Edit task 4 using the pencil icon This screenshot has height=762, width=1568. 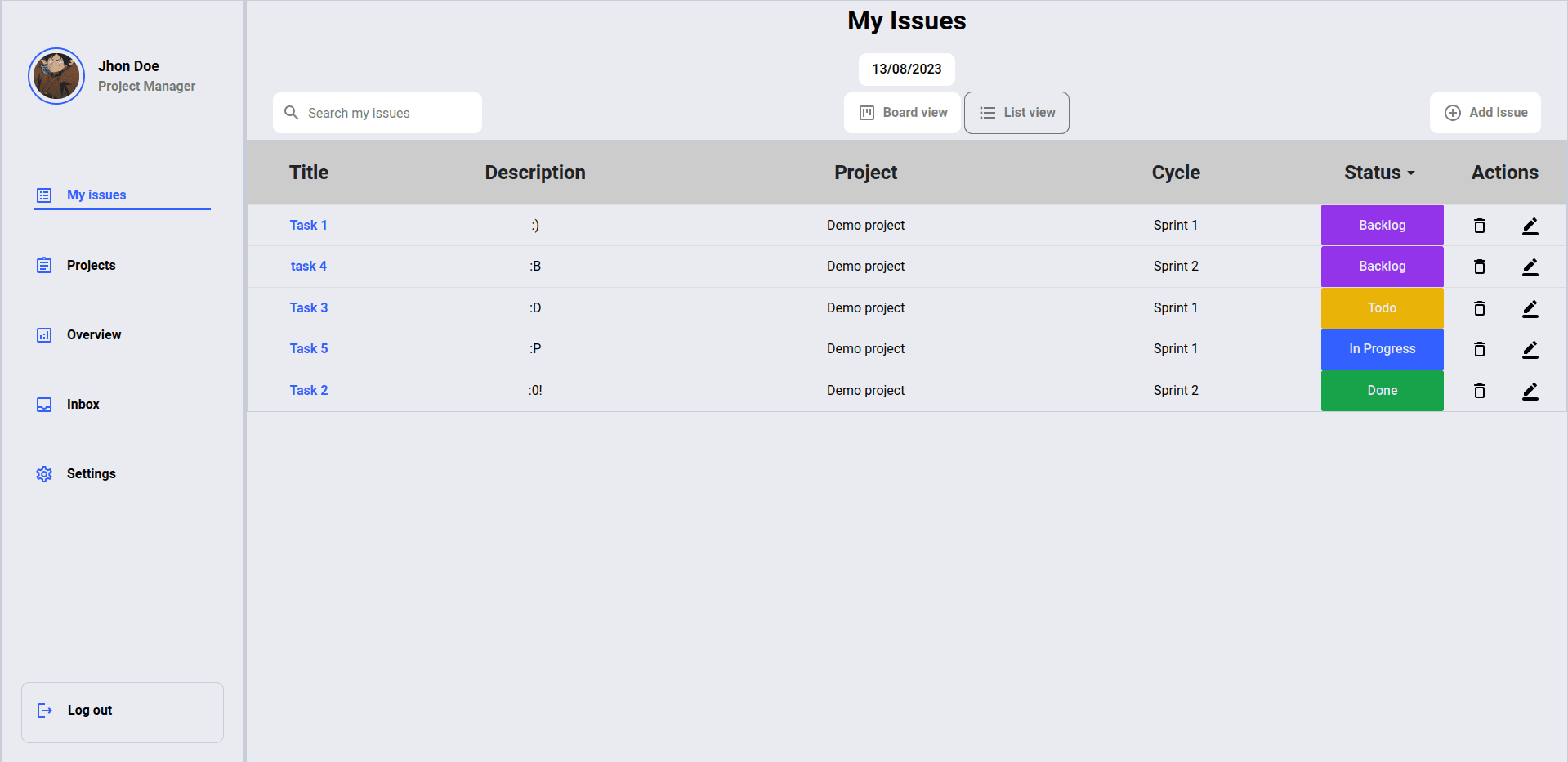click(x=1530, y=267)
